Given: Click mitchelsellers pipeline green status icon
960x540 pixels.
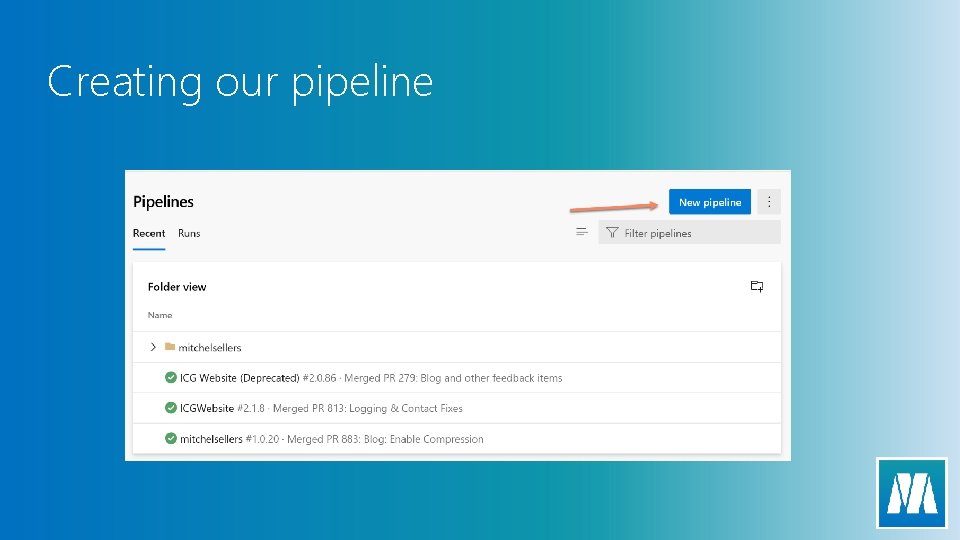Looking at the screenshot, I should 171,439.
